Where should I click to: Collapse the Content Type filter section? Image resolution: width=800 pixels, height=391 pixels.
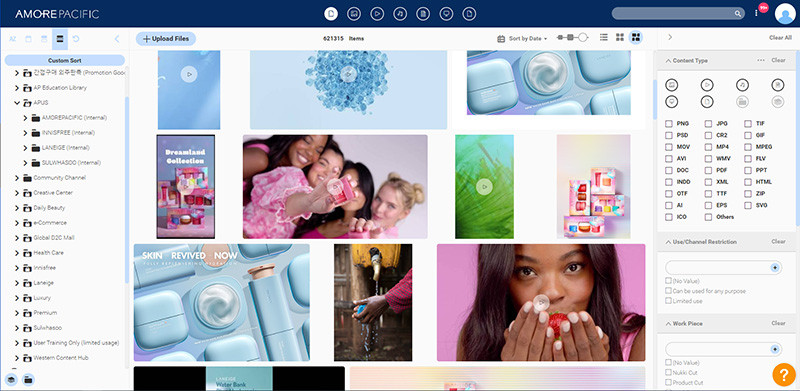668,60
